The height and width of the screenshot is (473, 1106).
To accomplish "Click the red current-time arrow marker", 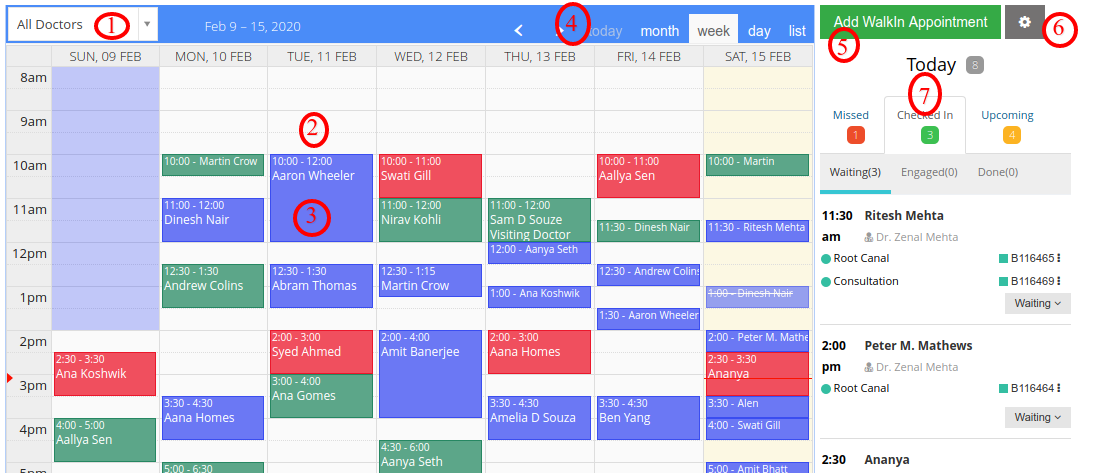I will click(x=9, y=379).
